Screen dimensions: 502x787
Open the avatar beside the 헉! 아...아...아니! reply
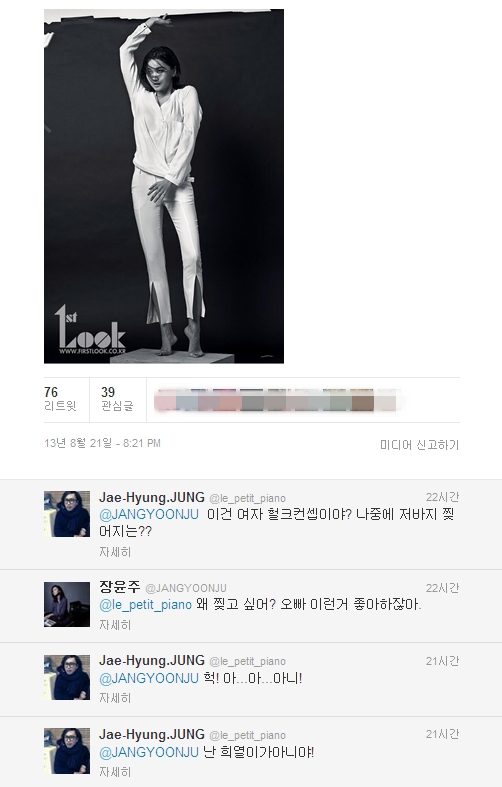67,678
